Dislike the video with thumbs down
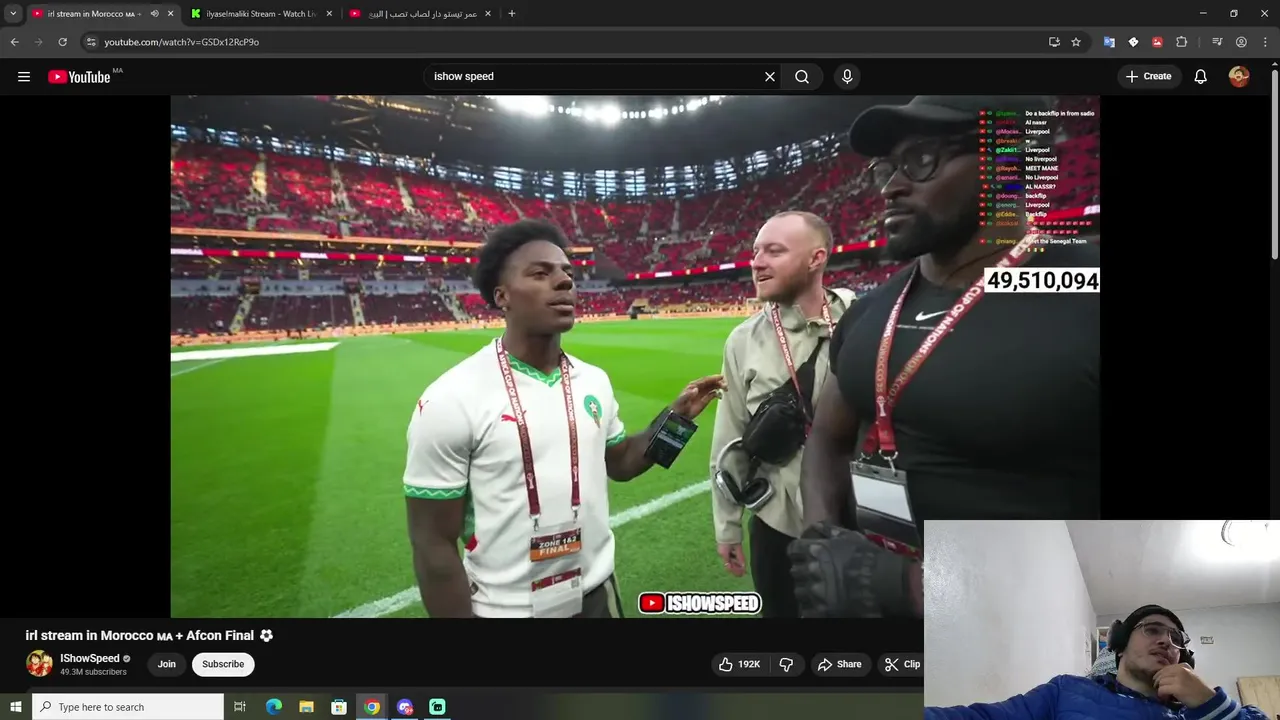The width and height of the screenshot is (1280, 720). (x=786, y=664)
